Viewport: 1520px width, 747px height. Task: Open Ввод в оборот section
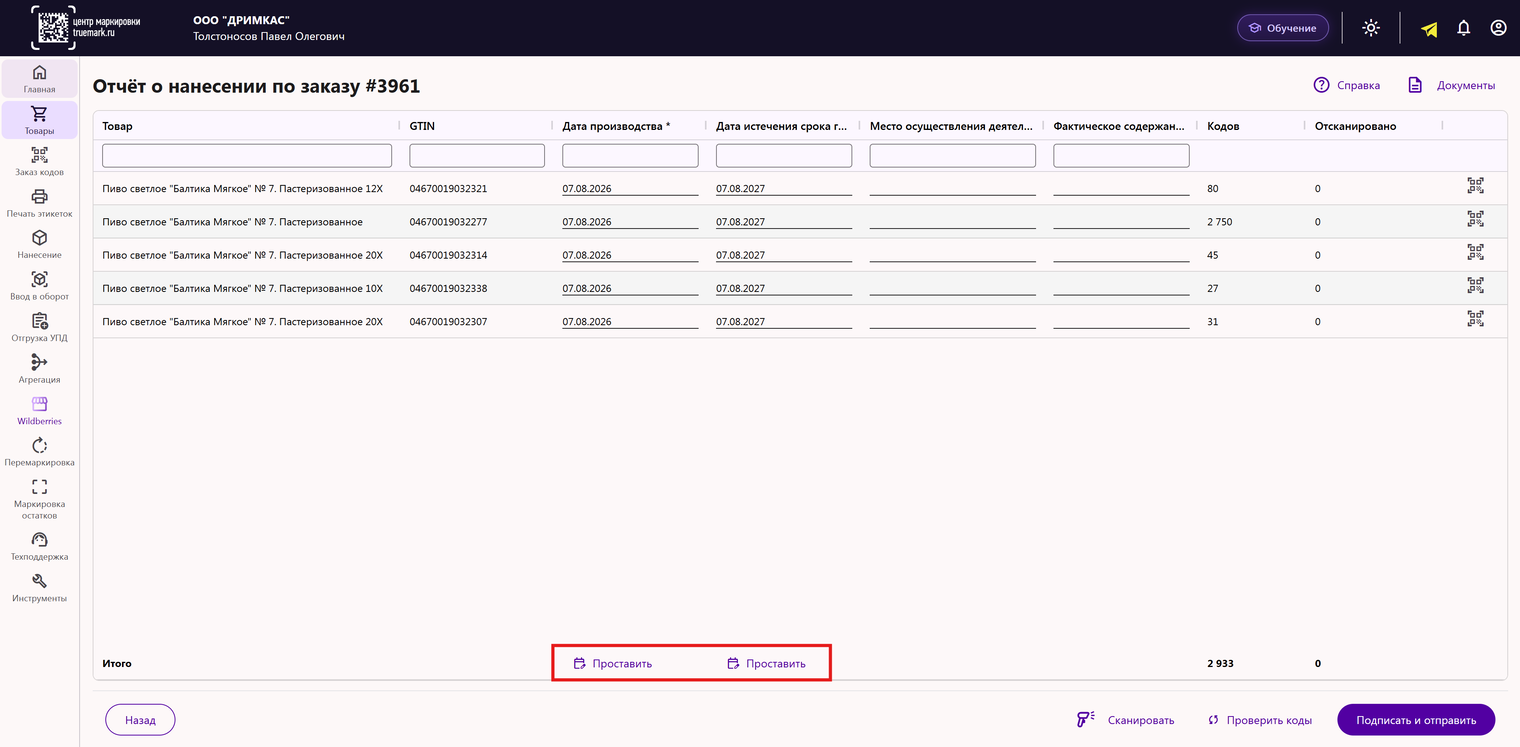pyautogui.click(x=39, y=286)
